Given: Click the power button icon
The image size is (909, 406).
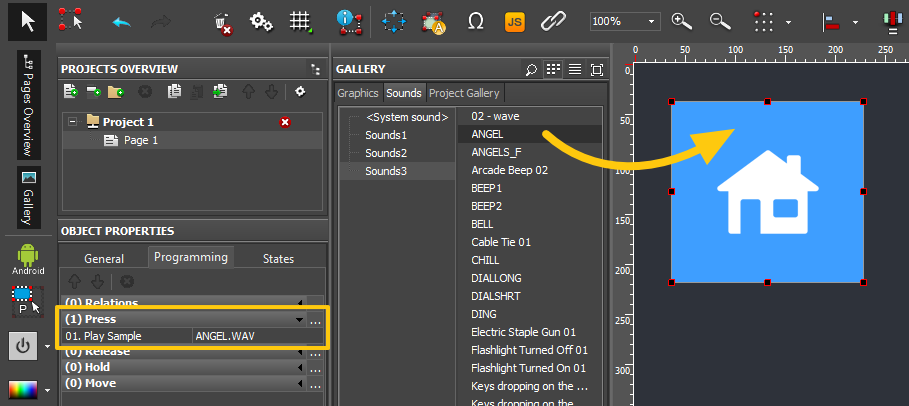Looking at the screenshot, I should pos(23,346).
